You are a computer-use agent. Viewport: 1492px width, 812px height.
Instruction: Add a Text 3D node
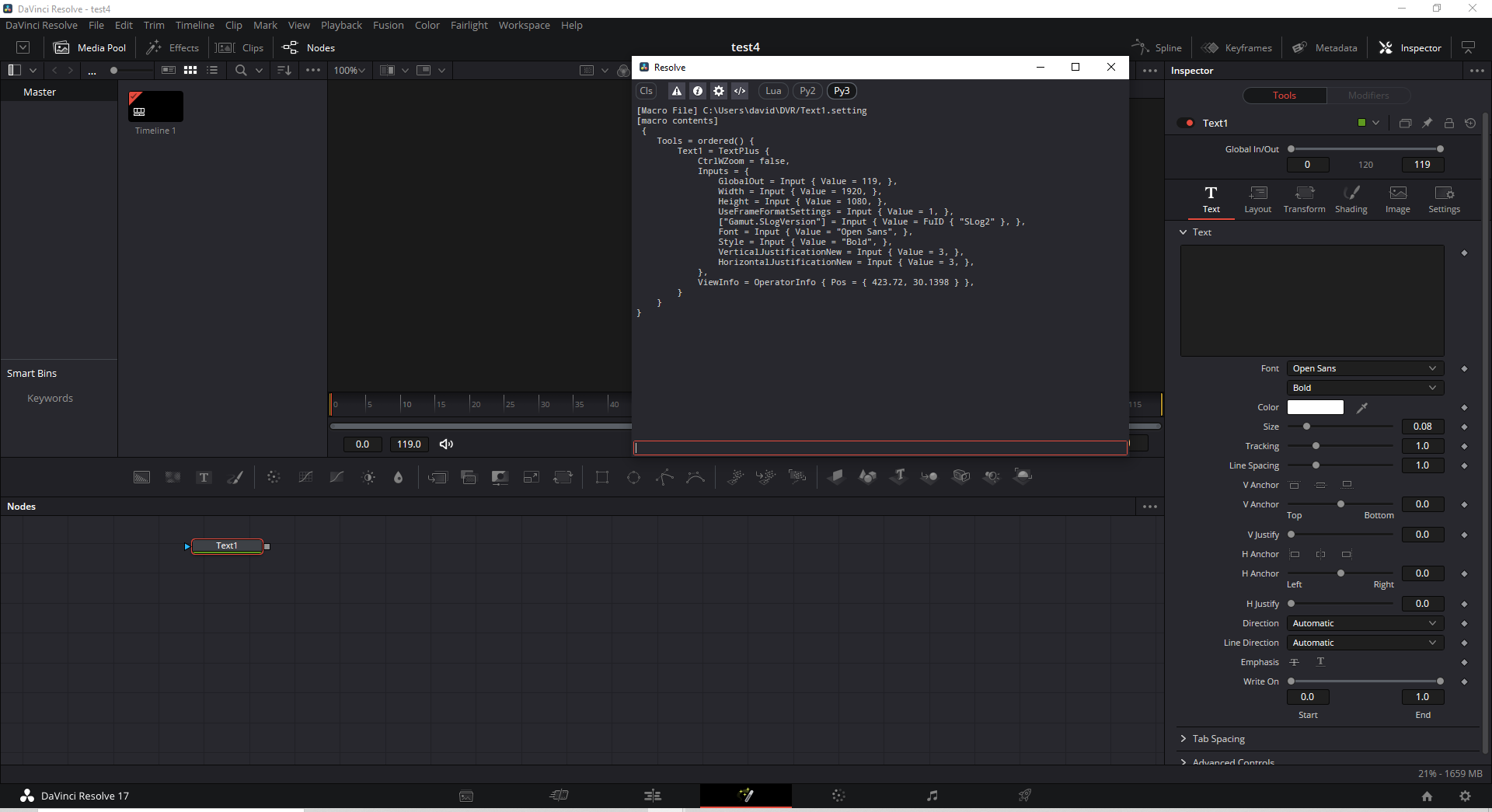click(899, 477)
